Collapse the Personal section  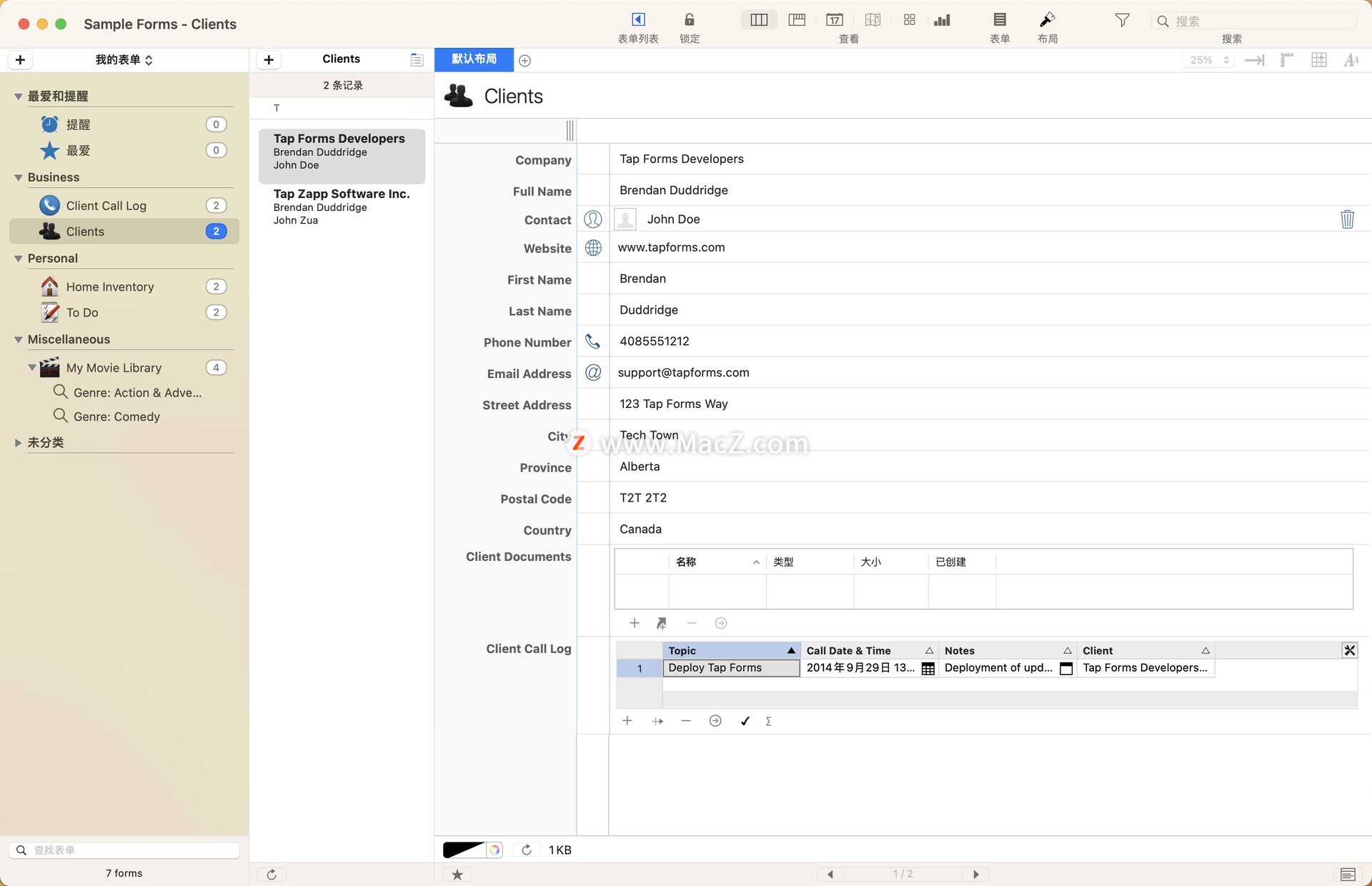click(19, 259)
